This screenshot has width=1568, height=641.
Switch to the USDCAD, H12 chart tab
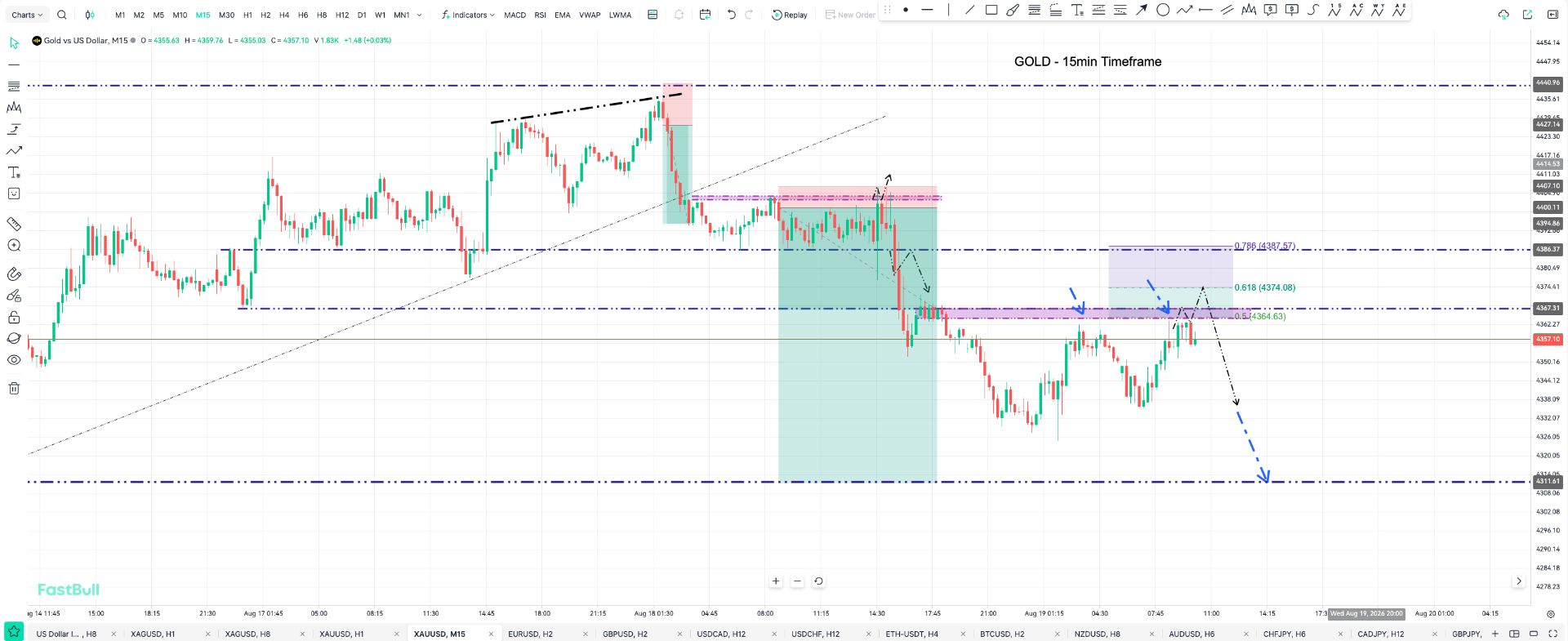[721, 634]
